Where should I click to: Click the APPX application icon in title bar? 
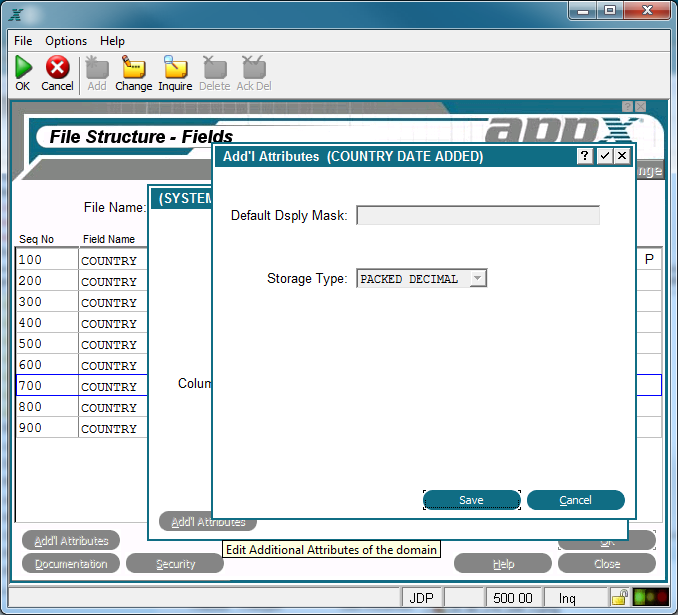[16, 14]
